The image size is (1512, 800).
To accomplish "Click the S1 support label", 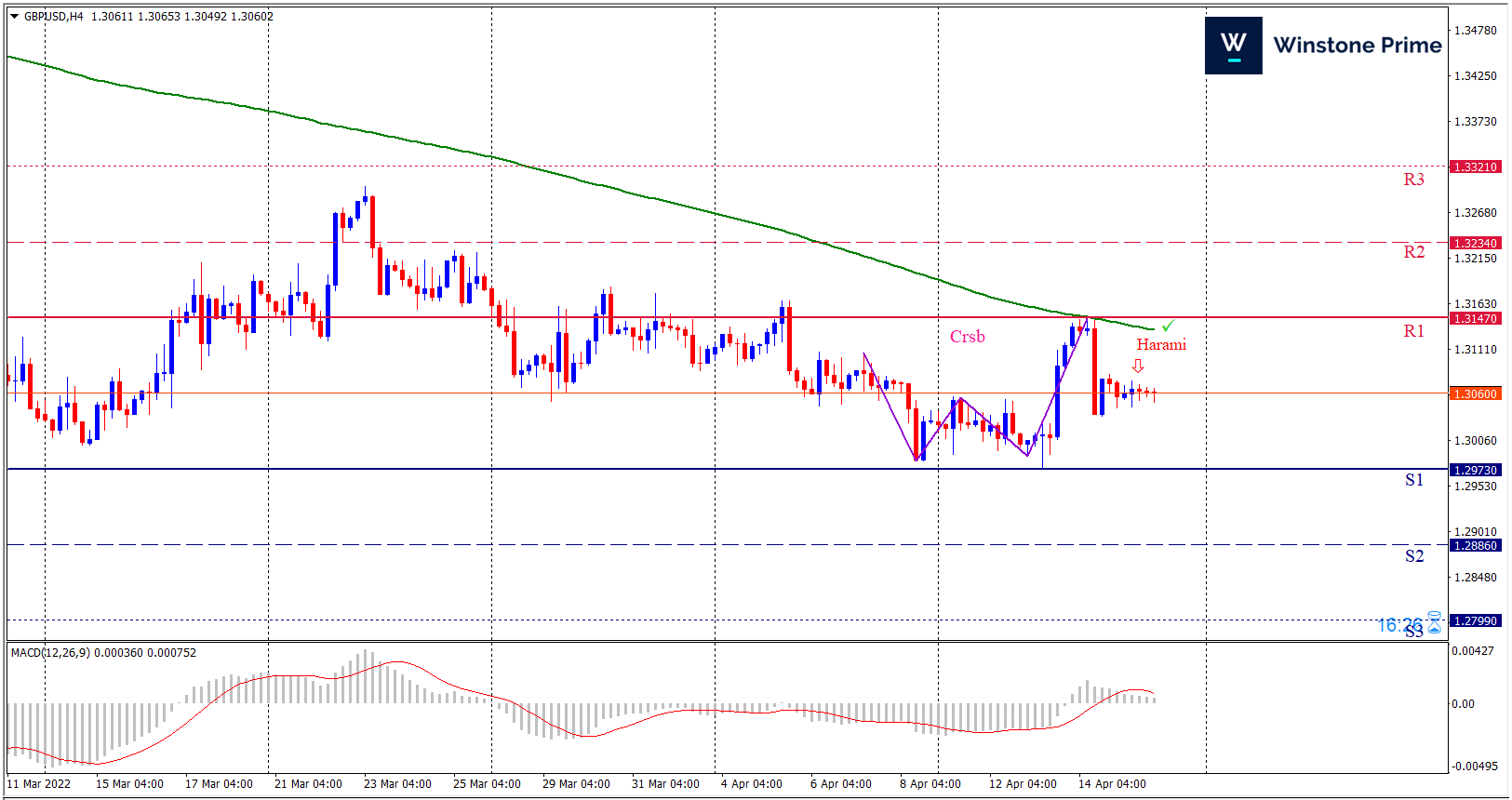I will [x=1413, y=480].
